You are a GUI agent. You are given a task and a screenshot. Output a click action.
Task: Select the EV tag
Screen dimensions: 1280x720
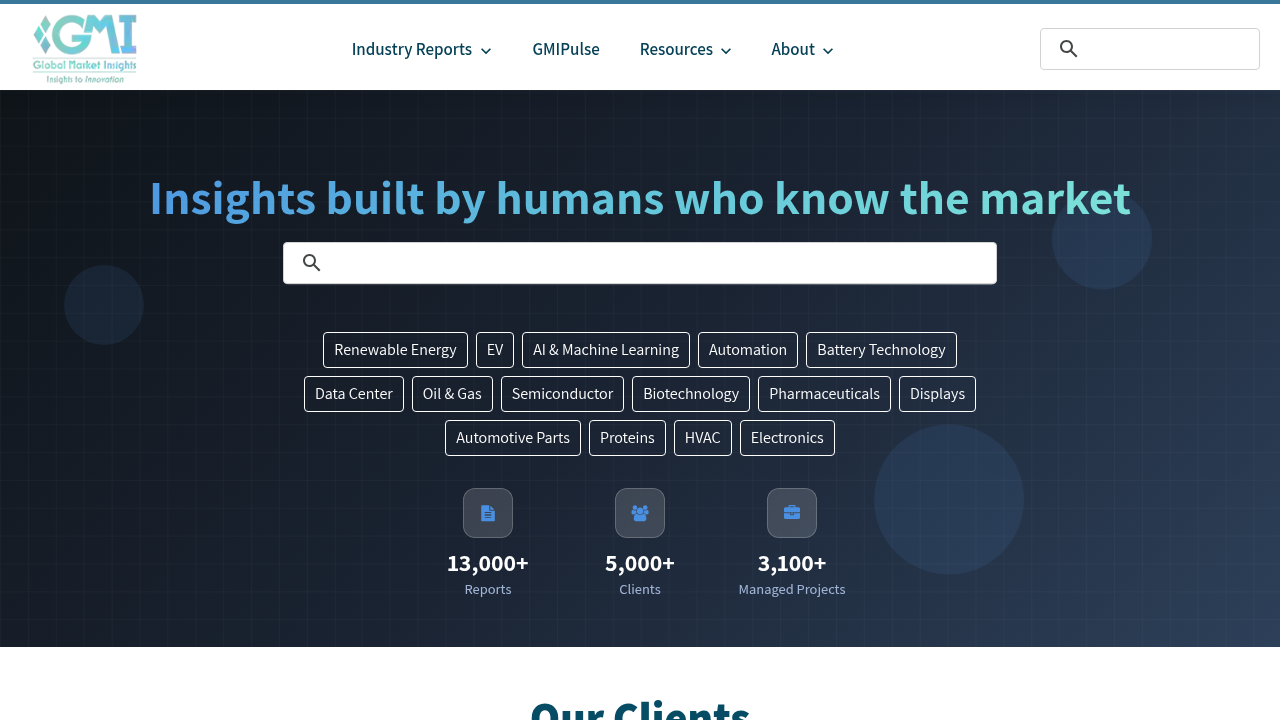(495, 350)
